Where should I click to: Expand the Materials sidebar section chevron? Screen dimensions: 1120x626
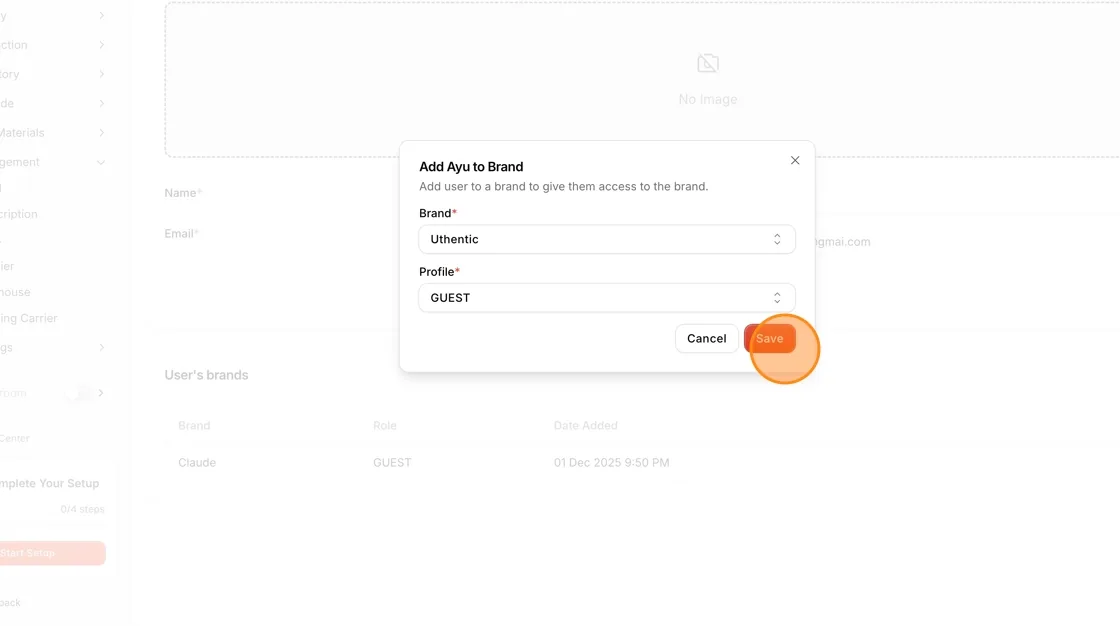click(101, 133)
